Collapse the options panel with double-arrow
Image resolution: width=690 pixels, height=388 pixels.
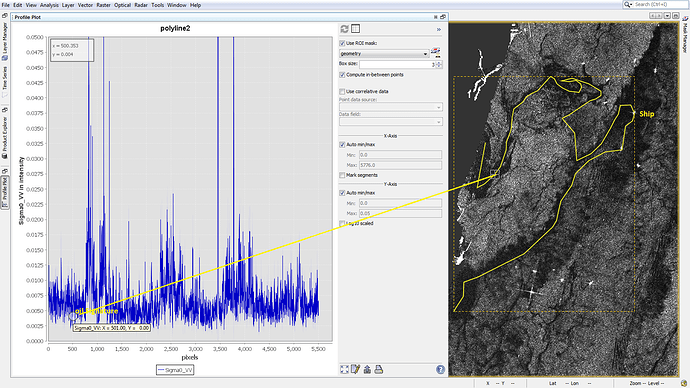tap(438, 29)
